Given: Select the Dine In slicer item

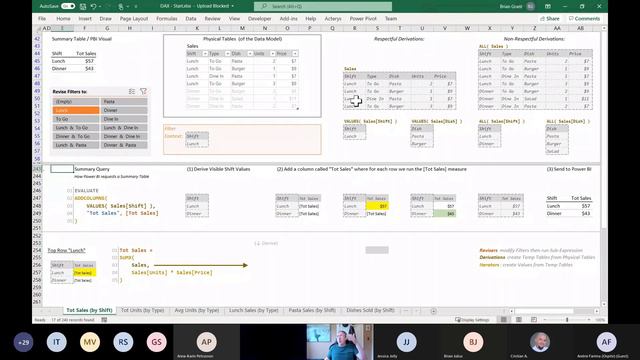Looking at the screenshot, I should [x=124, y=119].
